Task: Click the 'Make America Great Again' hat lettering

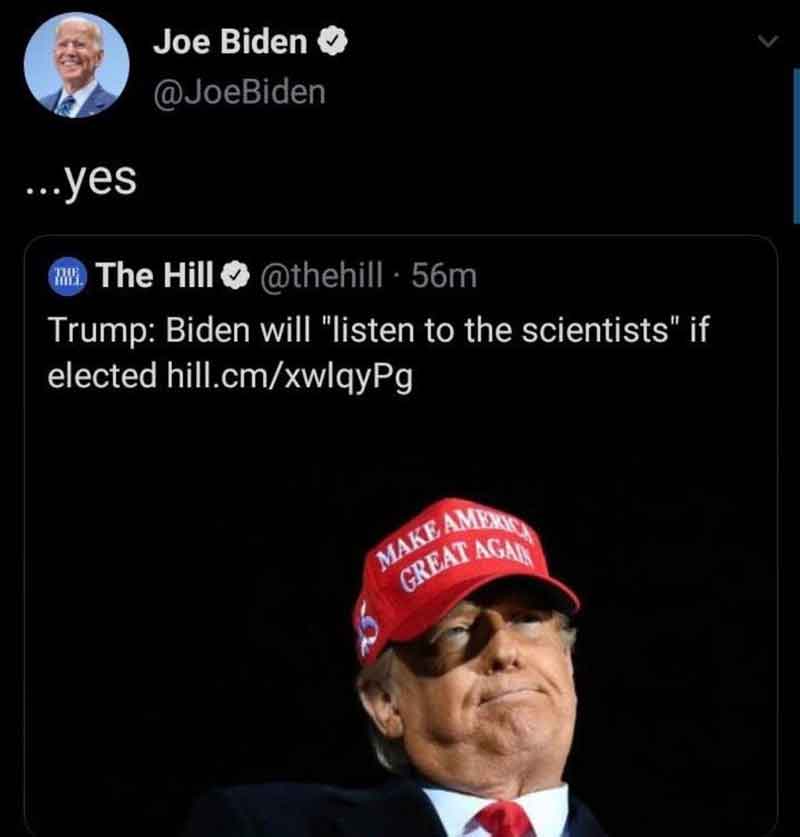Action: click(457, 550)
